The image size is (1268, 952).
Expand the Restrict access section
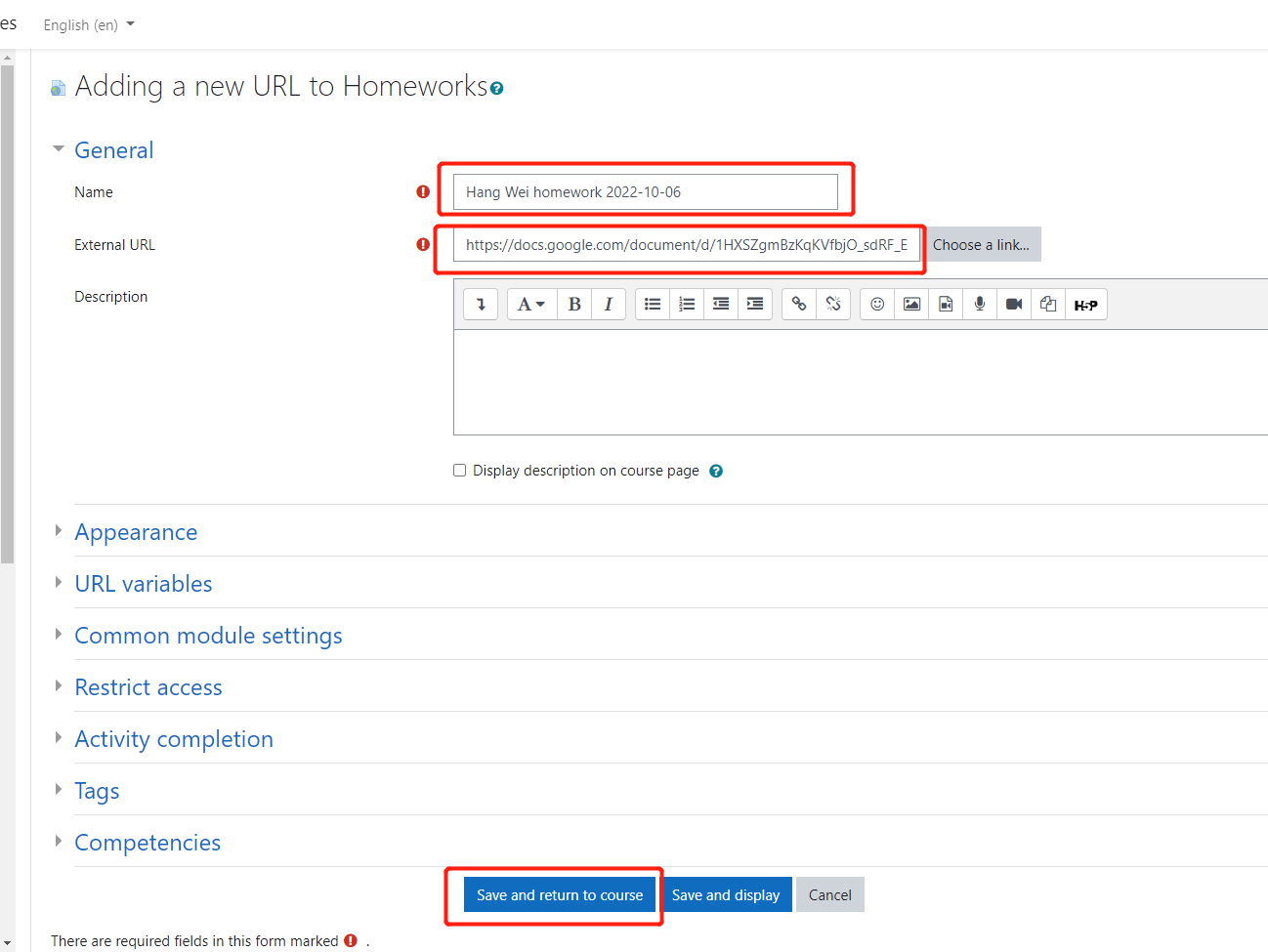(148, 686)
